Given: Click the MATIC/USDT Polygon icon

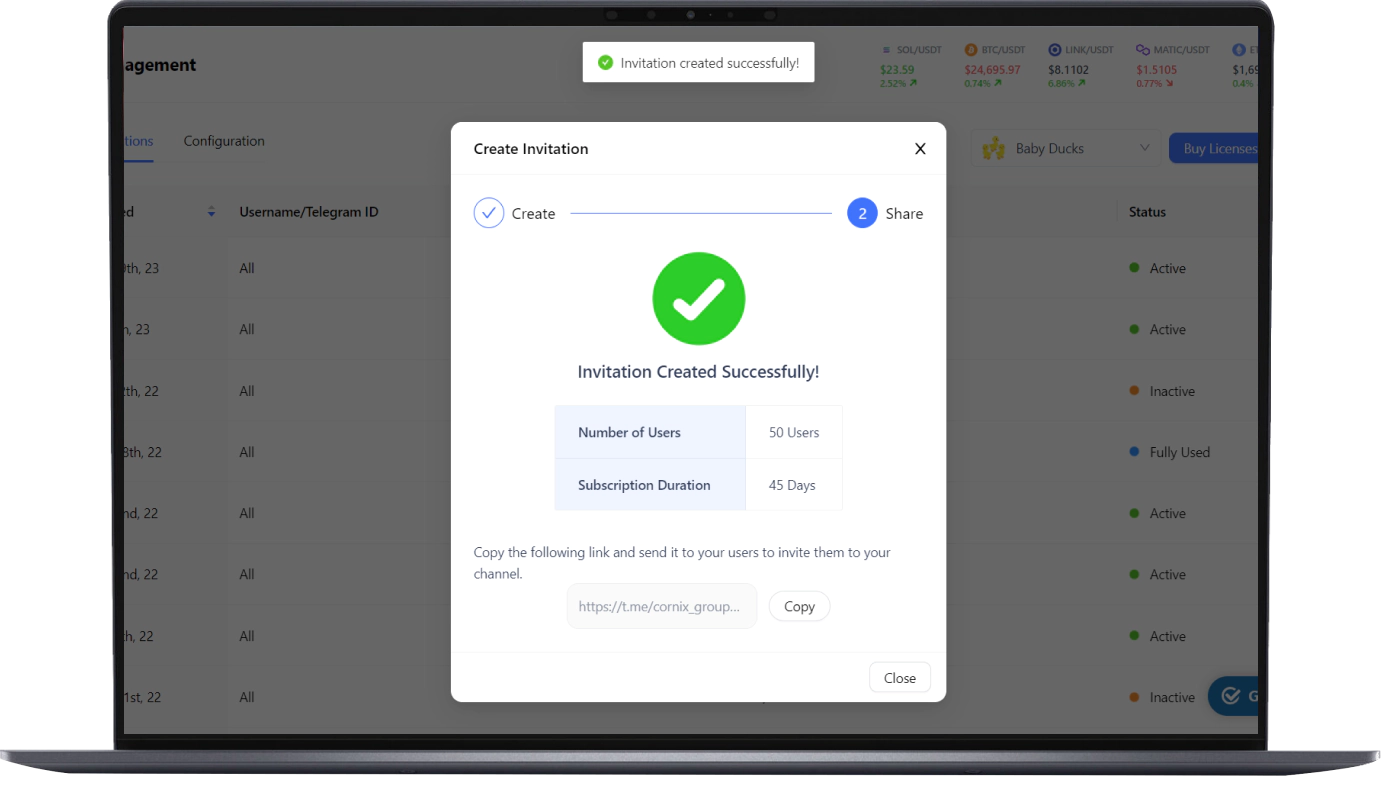Looking at the screenshot, I should [x=1142, y=50].
